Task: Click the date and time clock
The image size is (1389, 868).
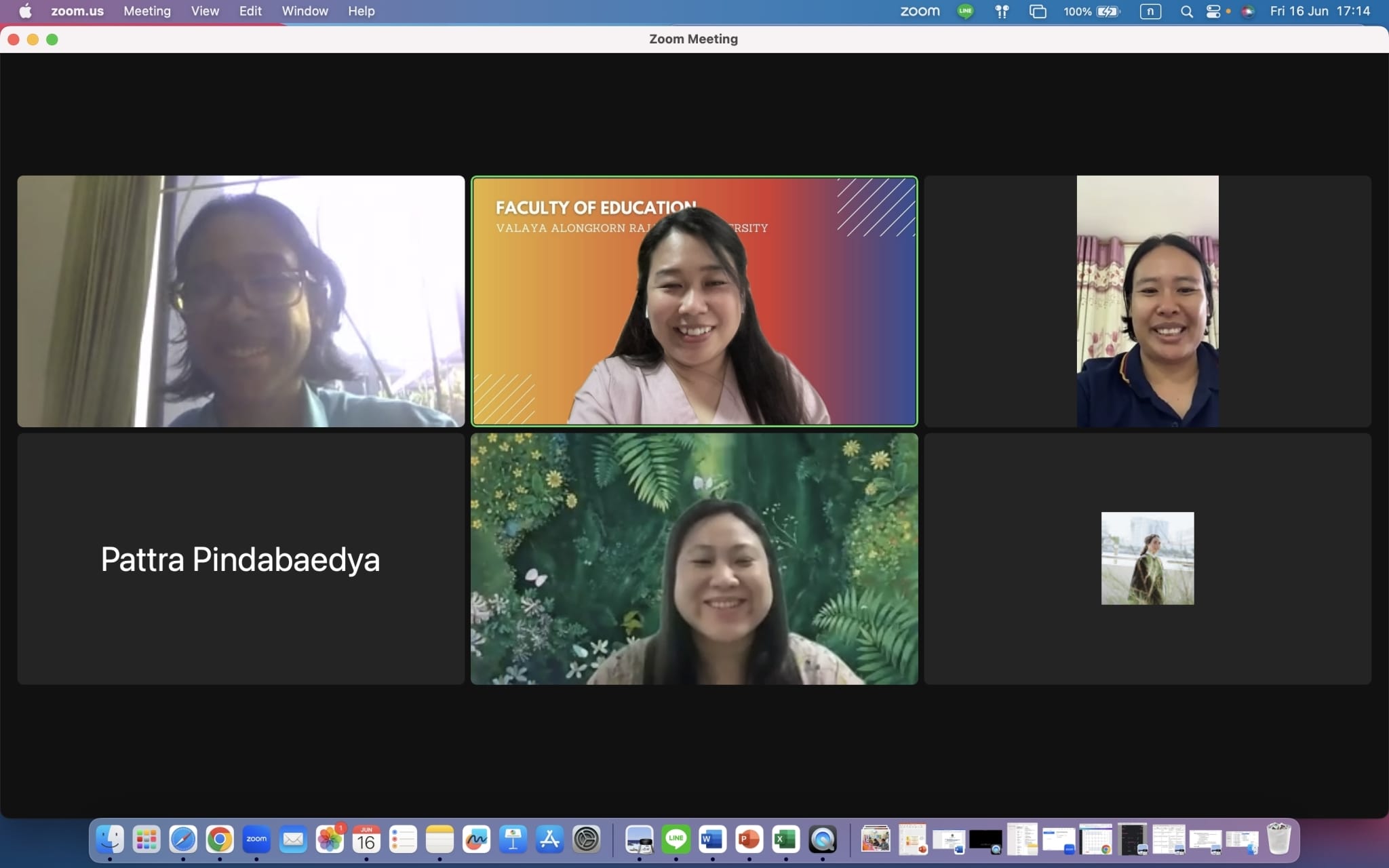Action: coord(1319,11)
